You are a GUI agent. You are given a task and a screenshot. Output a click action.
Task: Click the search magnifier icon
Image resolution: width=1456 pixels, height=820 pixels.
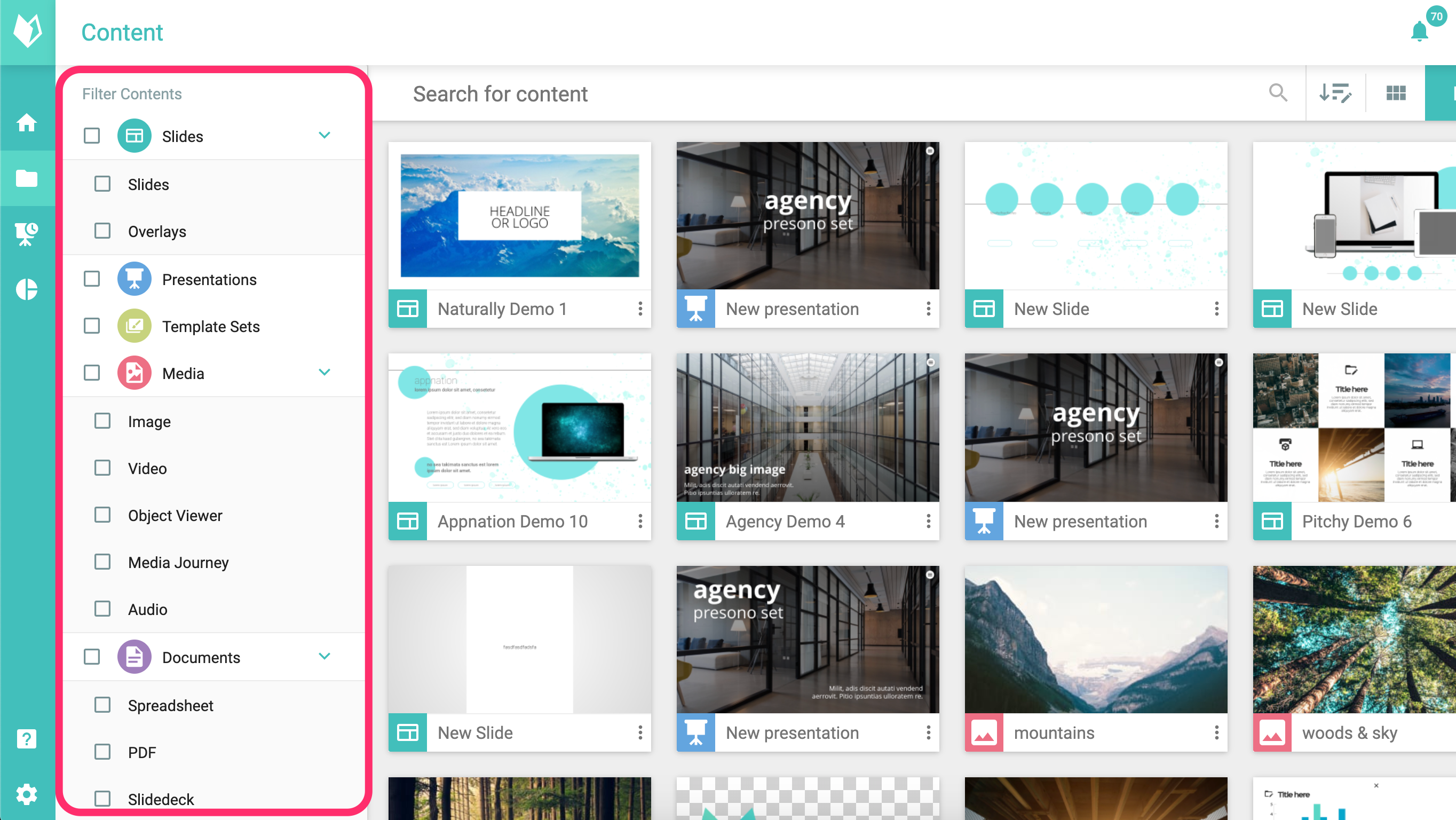point(1278,93)
